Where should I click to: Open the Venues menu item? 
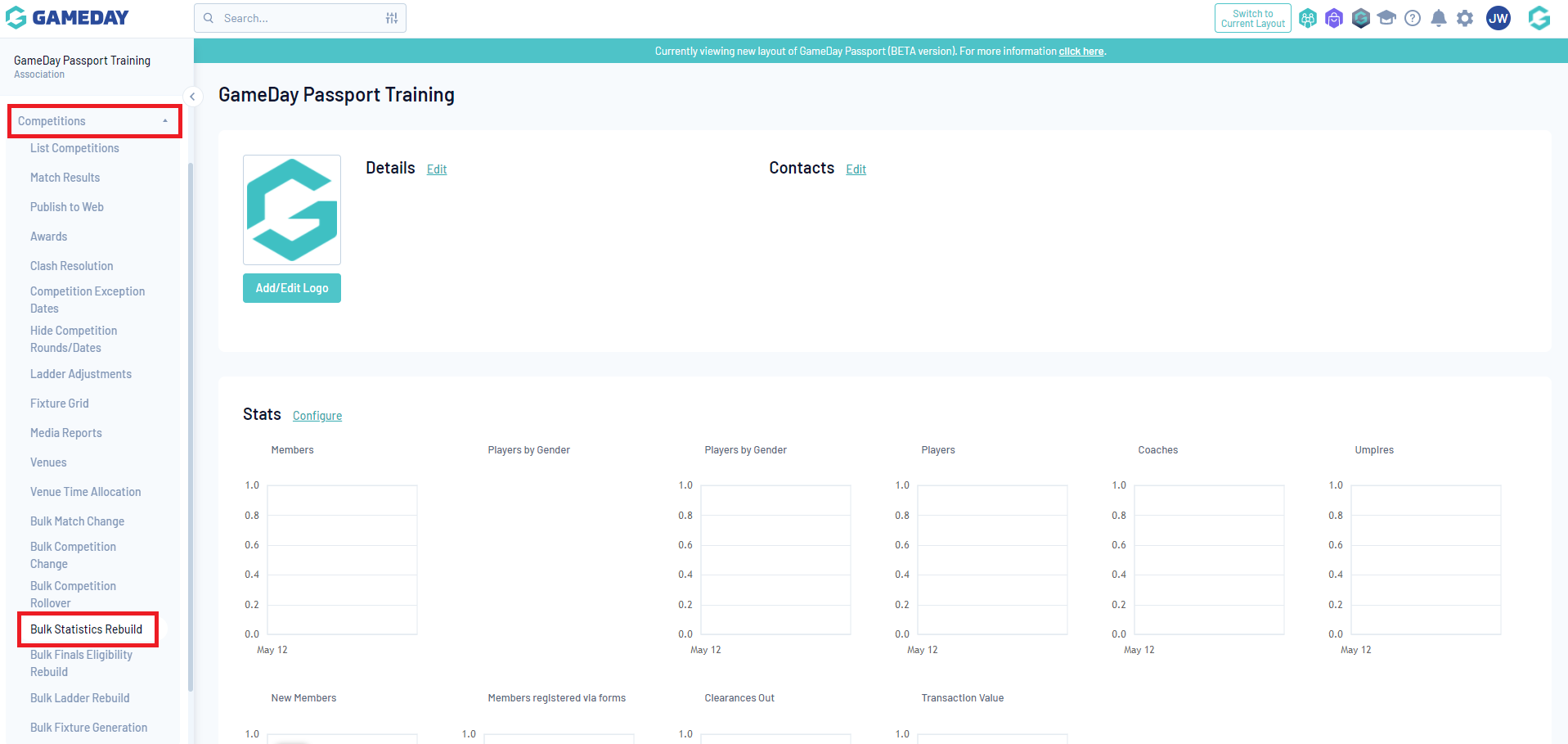(48, 462)
